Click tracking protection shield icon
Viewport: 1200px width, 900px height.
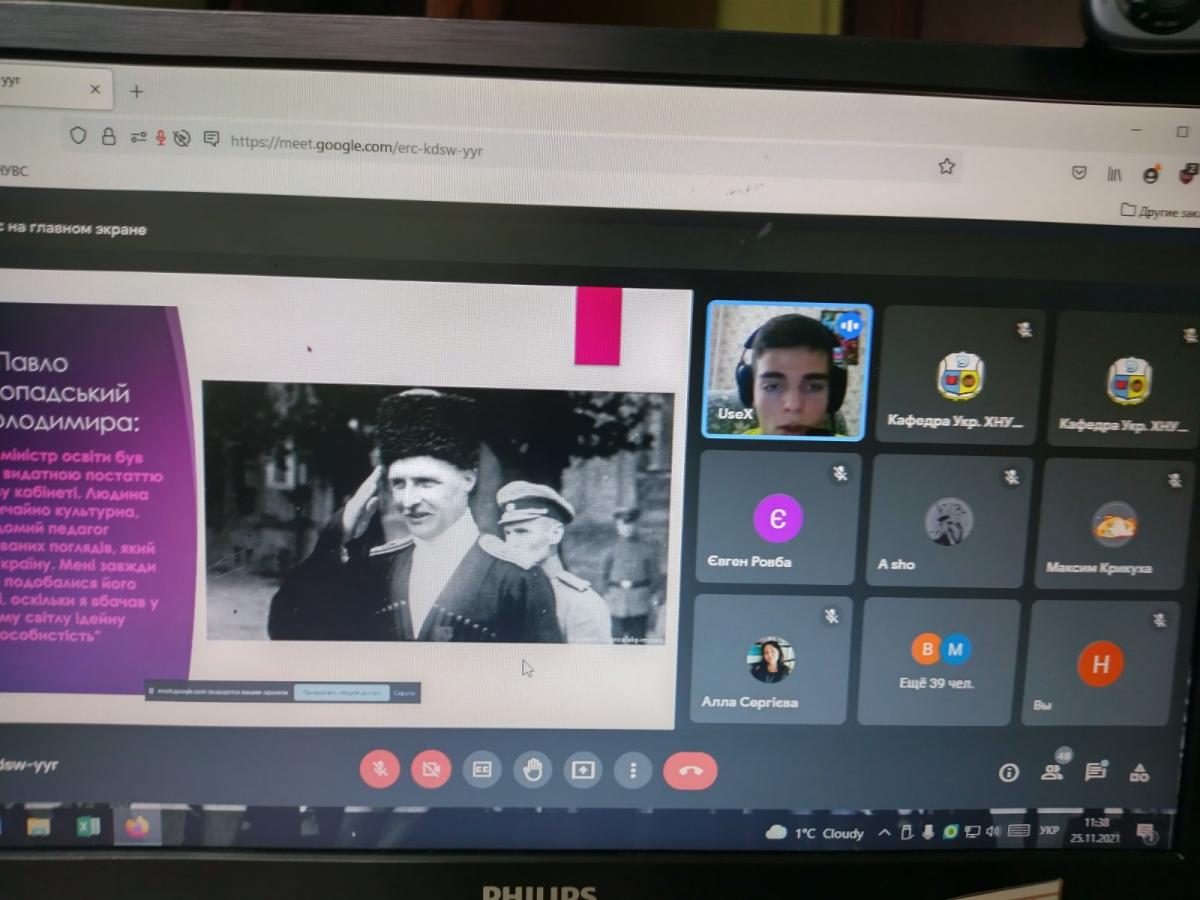(78, 135)
